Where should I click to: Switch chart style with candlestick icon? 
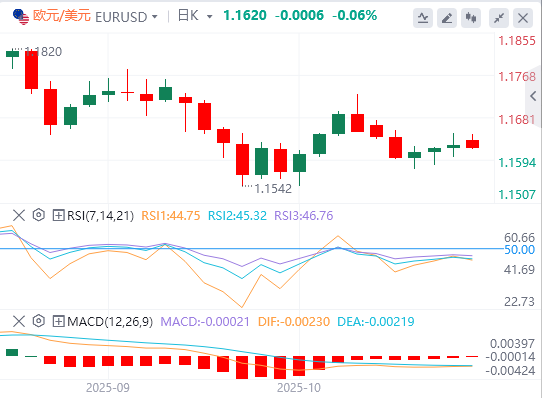tap(471, 18)
